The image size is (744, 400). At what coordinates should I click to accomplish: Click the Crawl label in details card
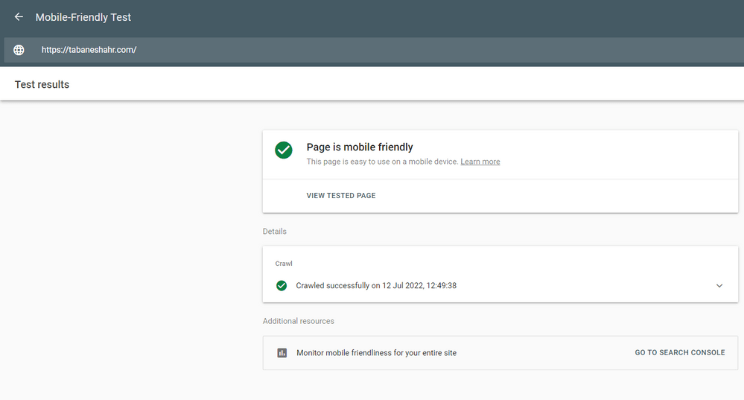click(284, 263)
